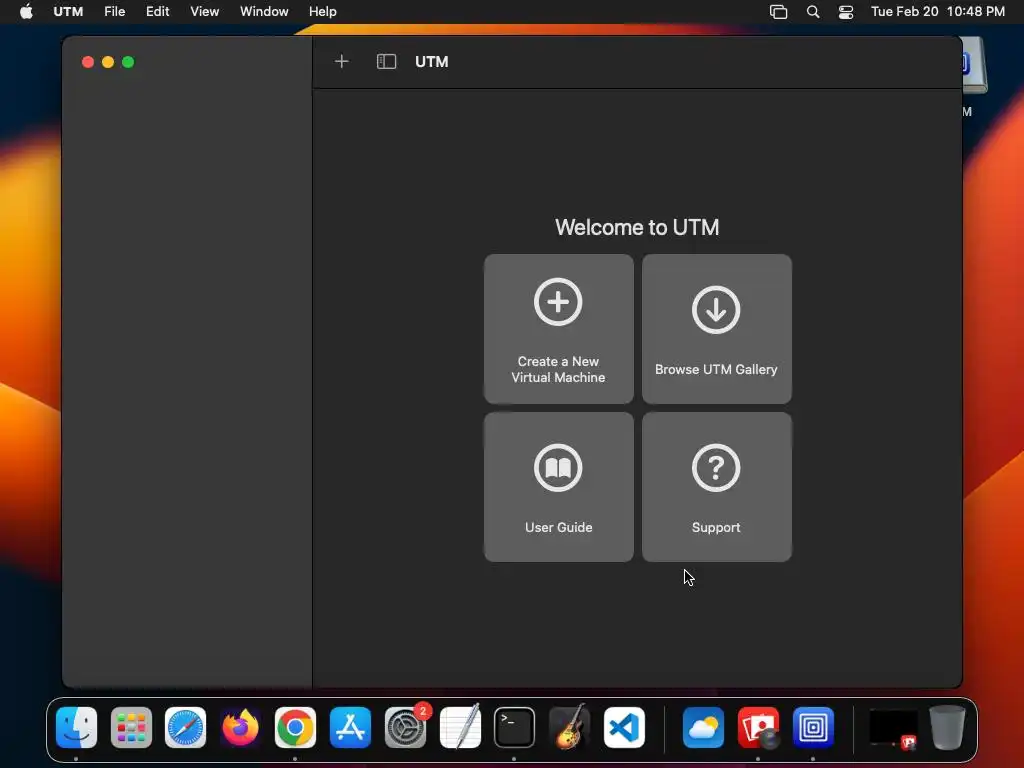The image size is (1024, 768).
Task: Launch GarageBand from the Dock
Action: tap(569, 728)
